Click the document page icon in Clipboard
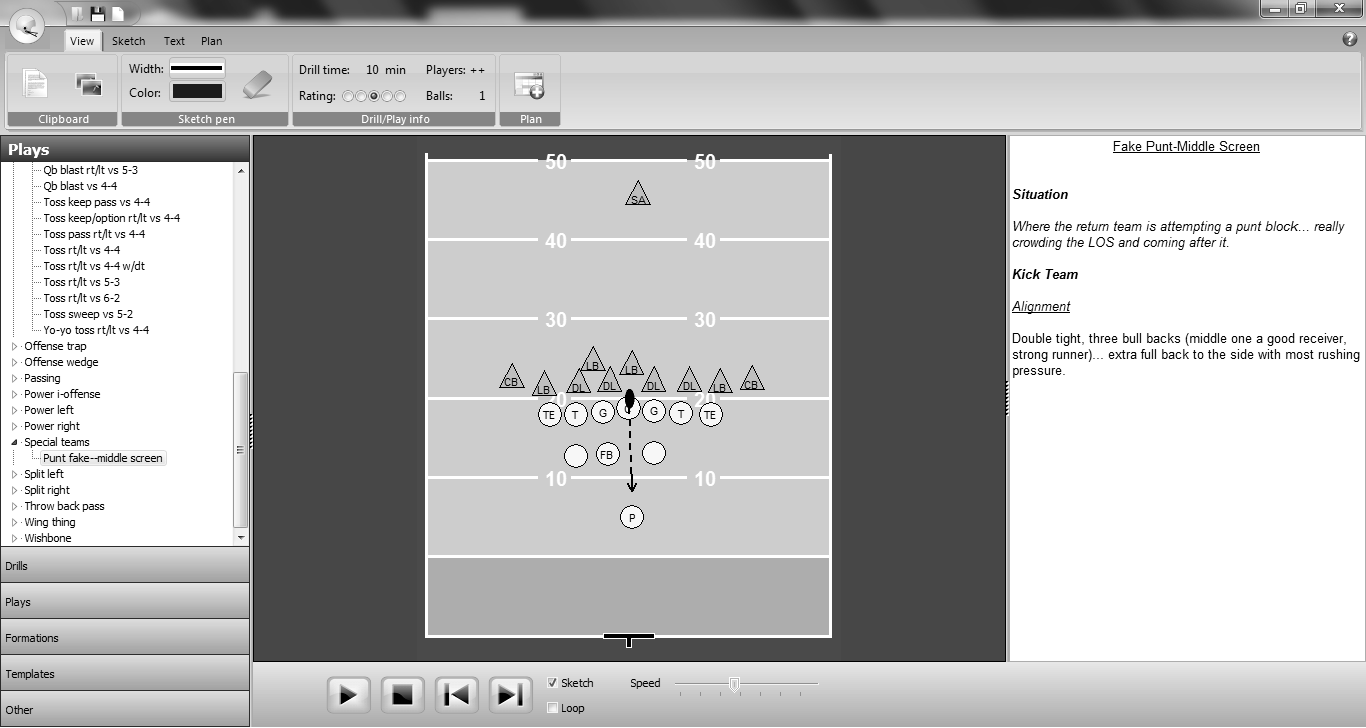The image size is (1366, 728). (35, 84)
